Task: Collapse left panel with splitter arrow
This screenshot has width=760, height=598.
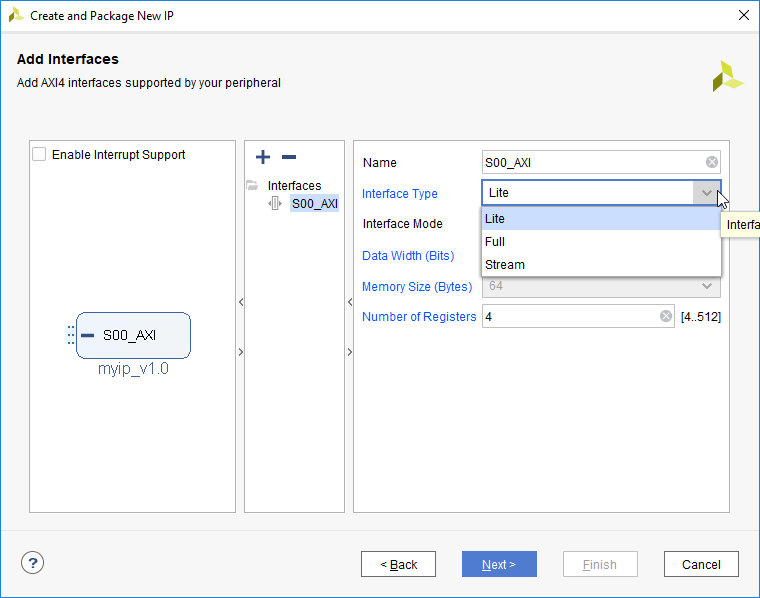Action: pyautogui.click(x=240, y=302)
